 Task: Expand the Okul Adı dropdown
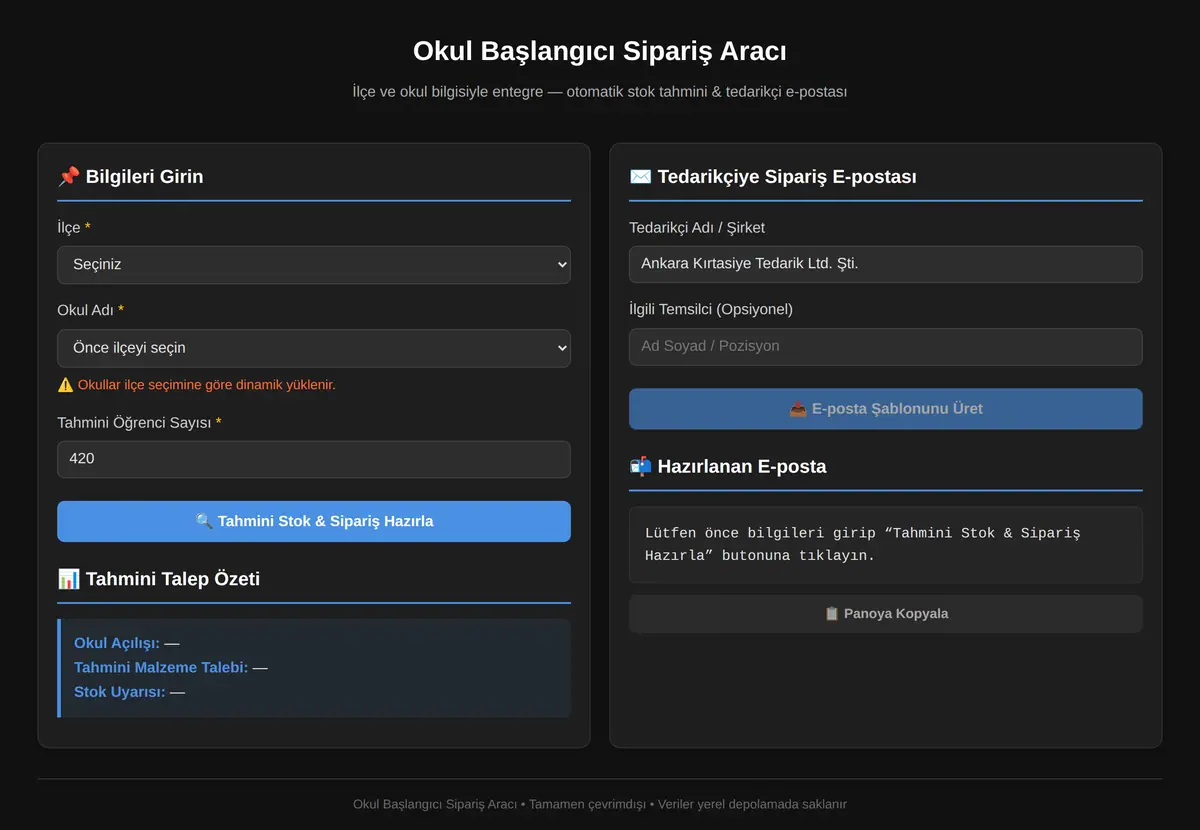[314, 348]
